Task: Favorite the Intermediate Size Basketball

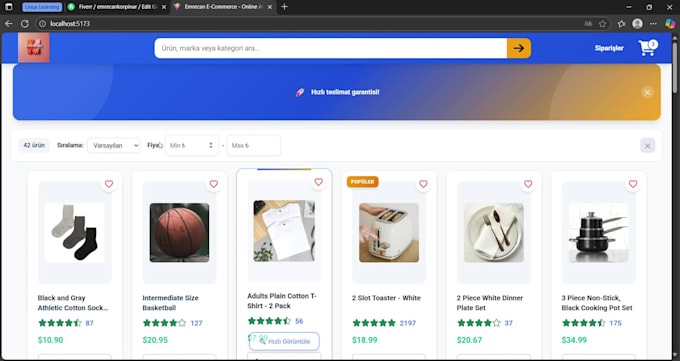Action: [x=214, y=184]
